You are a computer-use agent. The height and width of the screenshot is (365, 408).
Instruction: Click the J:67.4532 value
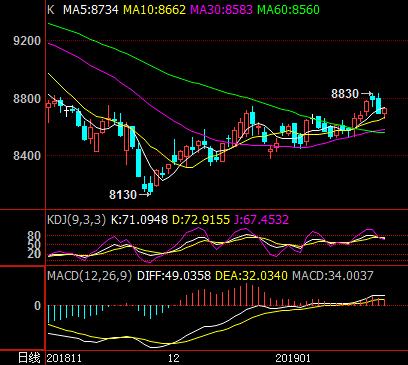pos(261,220)
